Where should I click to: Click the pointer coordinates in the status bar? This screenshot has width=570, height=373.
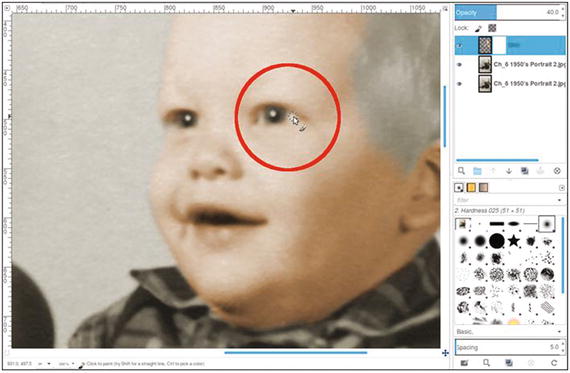click(x=19, y=364)
